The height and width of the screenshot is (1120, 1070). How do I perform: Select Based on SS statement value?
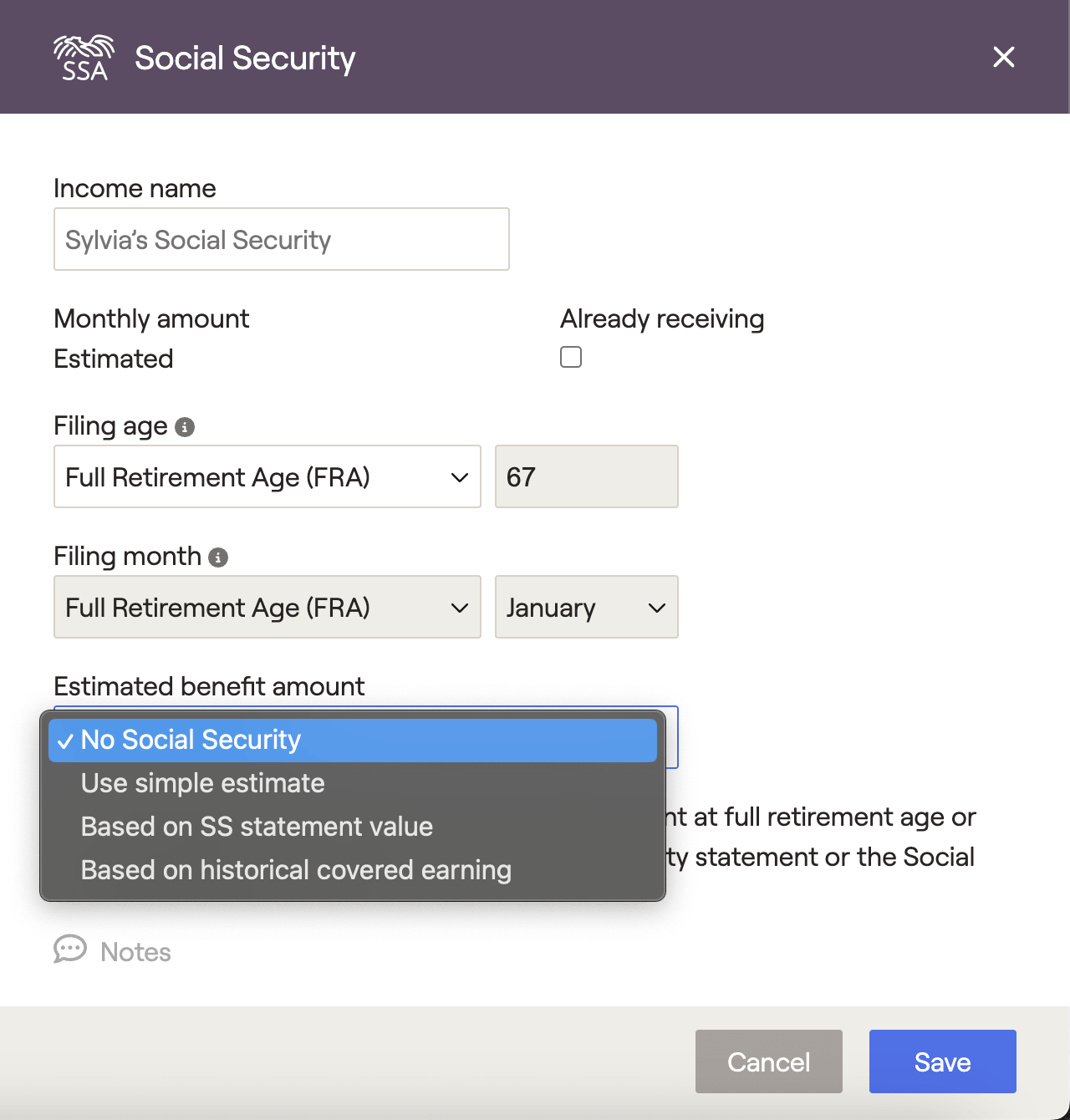(x=353, y=827)
